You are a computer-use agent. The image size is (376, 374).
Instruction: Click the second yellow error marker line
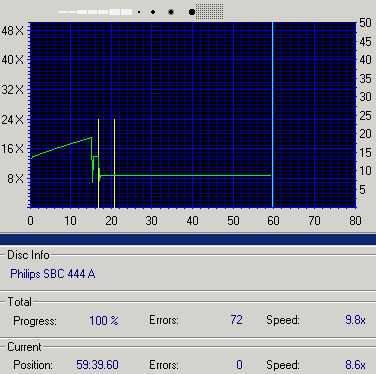(114, 163)
